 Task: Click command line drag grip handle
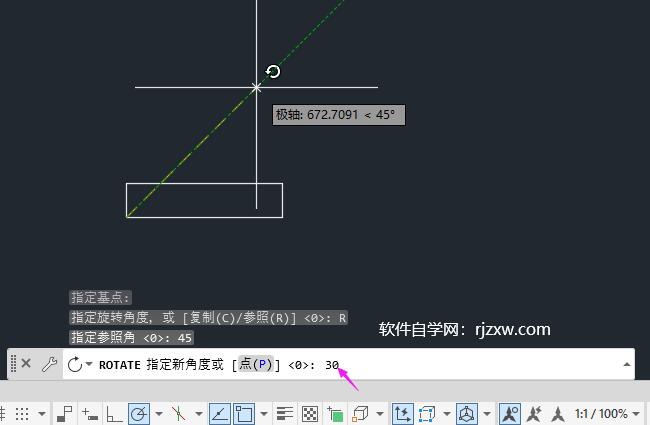click(13, 364)
